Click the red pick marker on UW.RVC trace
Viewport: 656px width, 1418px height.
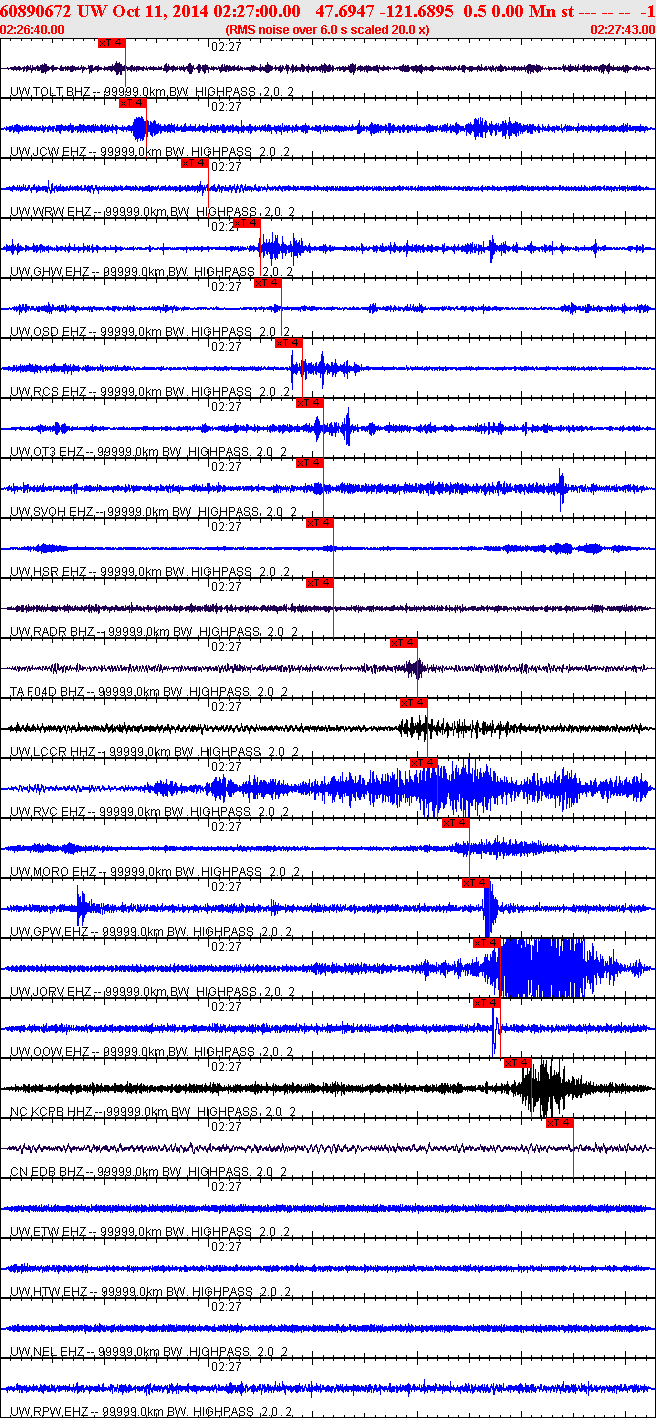tap(424, 763)
